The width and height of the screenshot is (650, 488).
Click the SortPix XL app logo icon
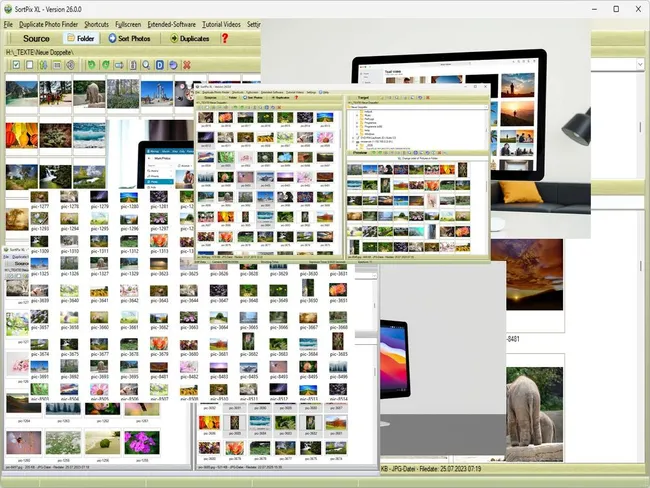8,9
